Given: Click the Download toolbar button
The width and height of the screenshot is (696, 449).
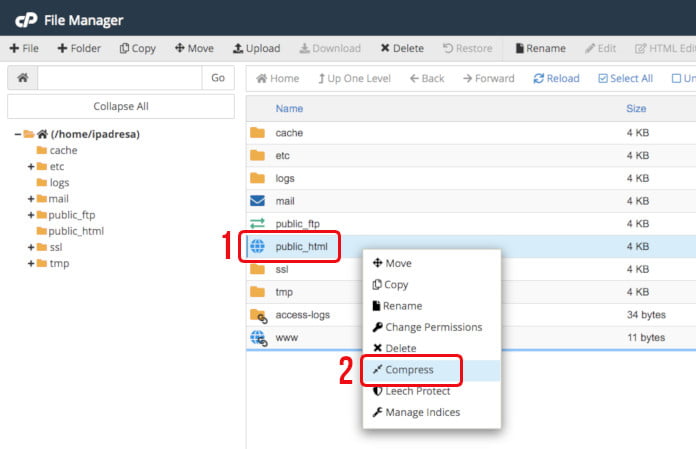Looking at the screenshot, I should click(x=330, y=48).
